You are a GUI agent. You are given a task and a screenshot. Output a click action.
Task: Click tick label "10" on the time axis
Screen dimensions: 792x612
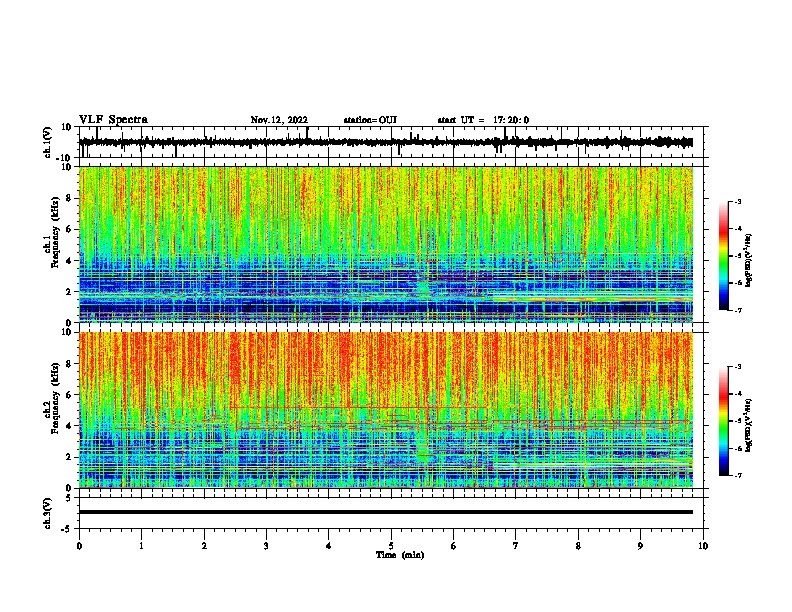tap(703, 546)
